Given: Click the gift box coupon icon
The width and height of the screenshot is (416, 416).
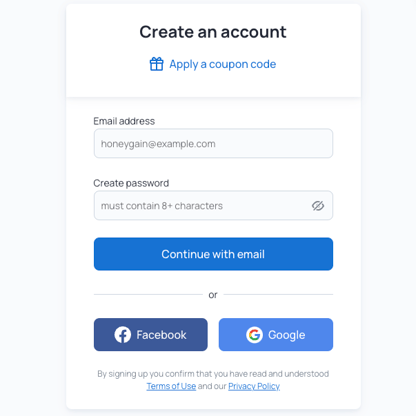Looking at the screenshot, I should 156,64.
